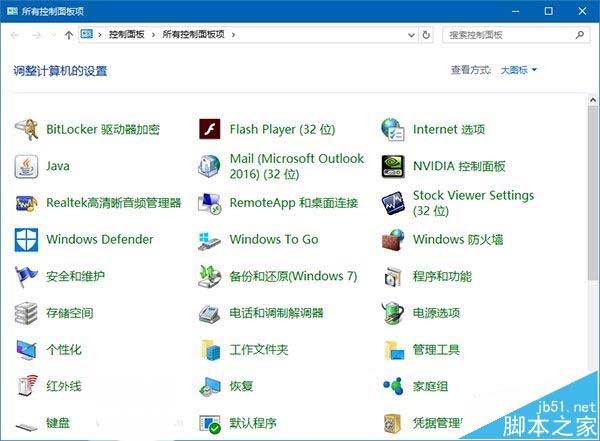This screenshot has width=600, height=441.
Task: Click the control panel icon in address bar
Action: point(86,34)
